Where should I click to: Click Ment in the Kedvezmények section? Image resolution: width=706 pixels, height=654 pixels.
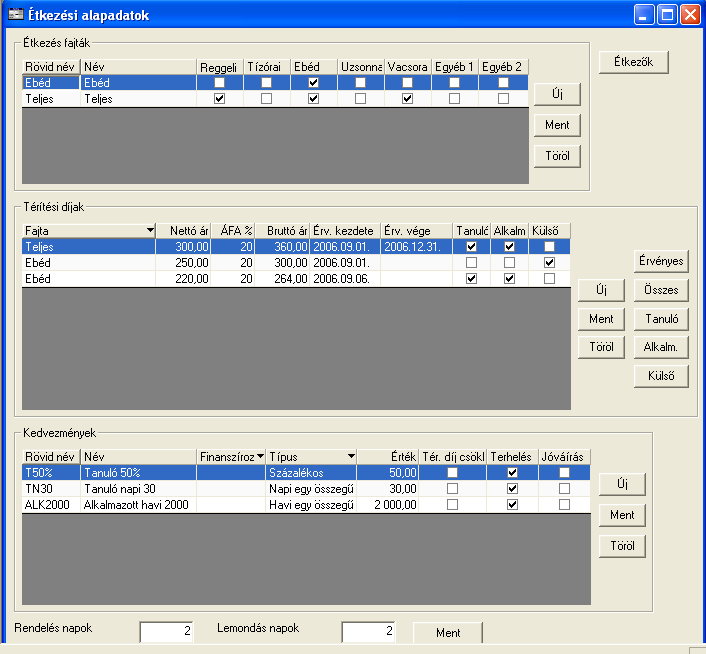coord(622,515)
